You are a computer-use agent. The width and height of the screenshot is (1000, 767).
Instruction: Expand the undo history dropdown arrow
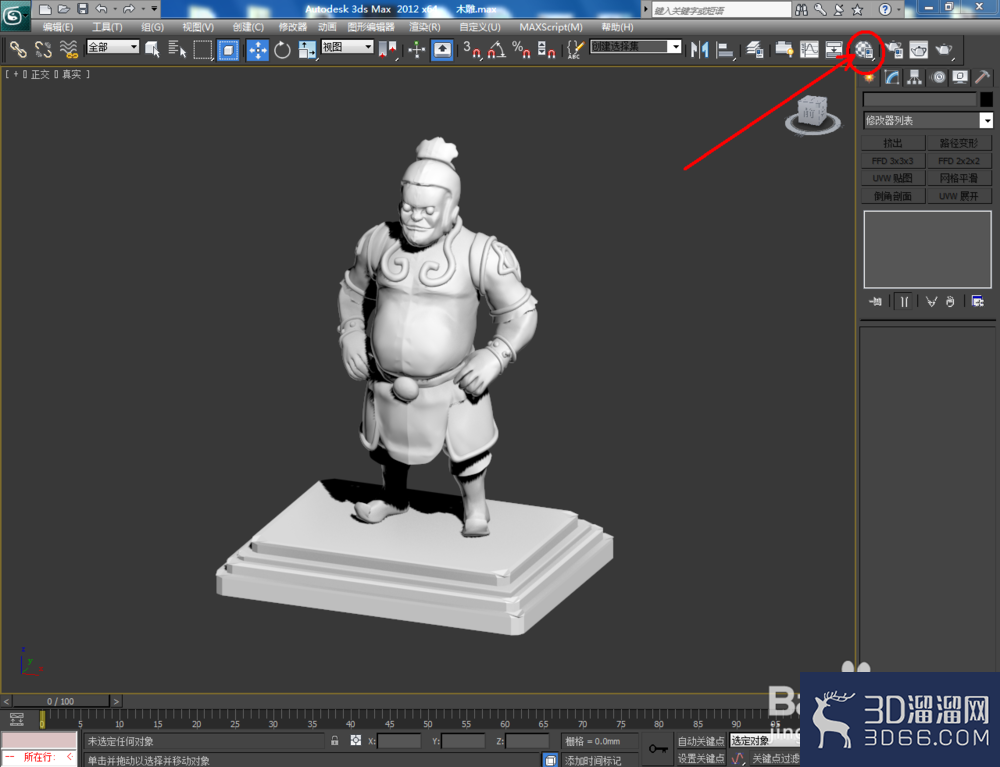pyautogui.click(x=114, y=9)
